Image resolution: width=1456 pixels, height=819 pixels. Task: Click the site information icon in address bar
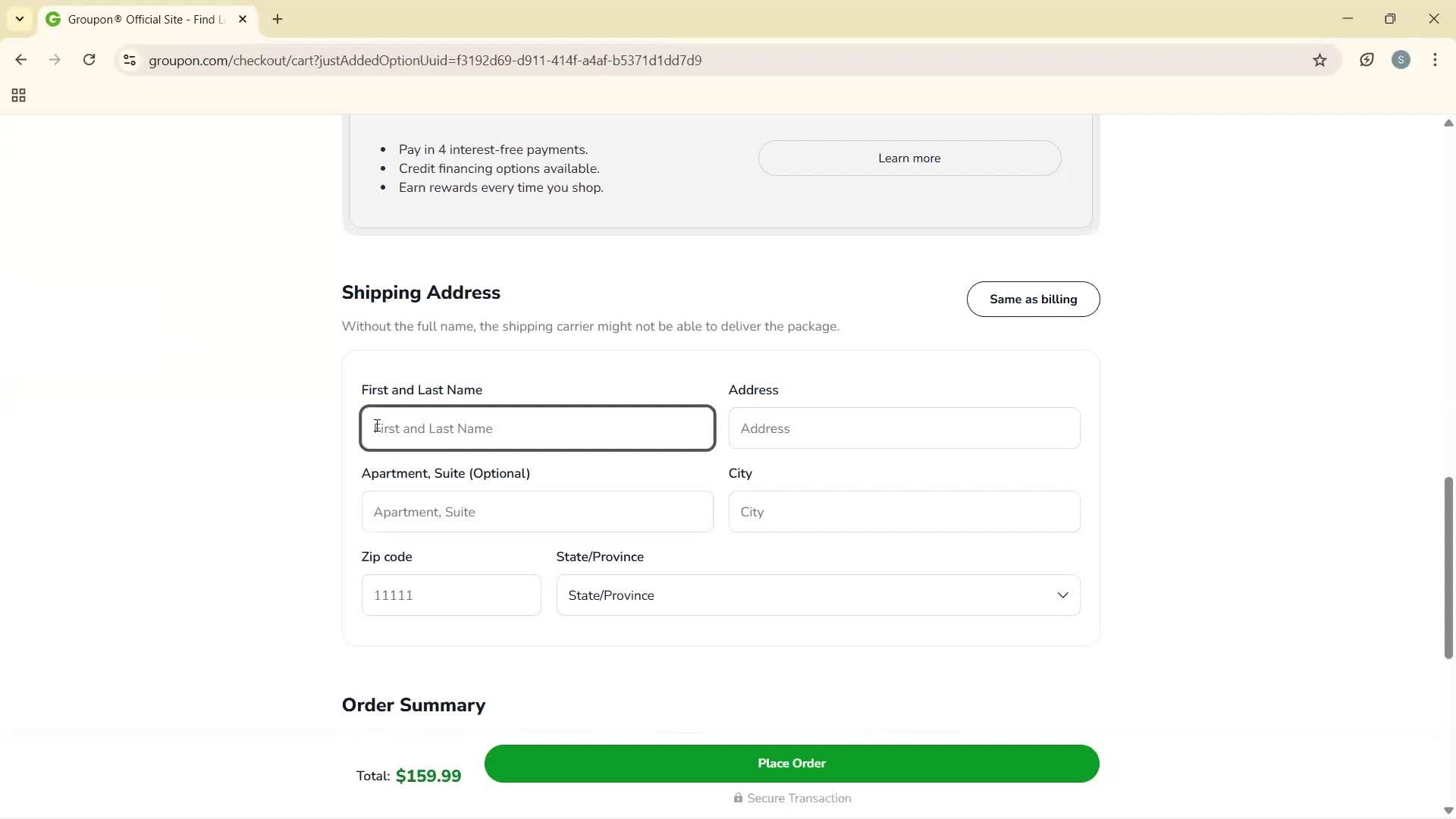[129, 60]
